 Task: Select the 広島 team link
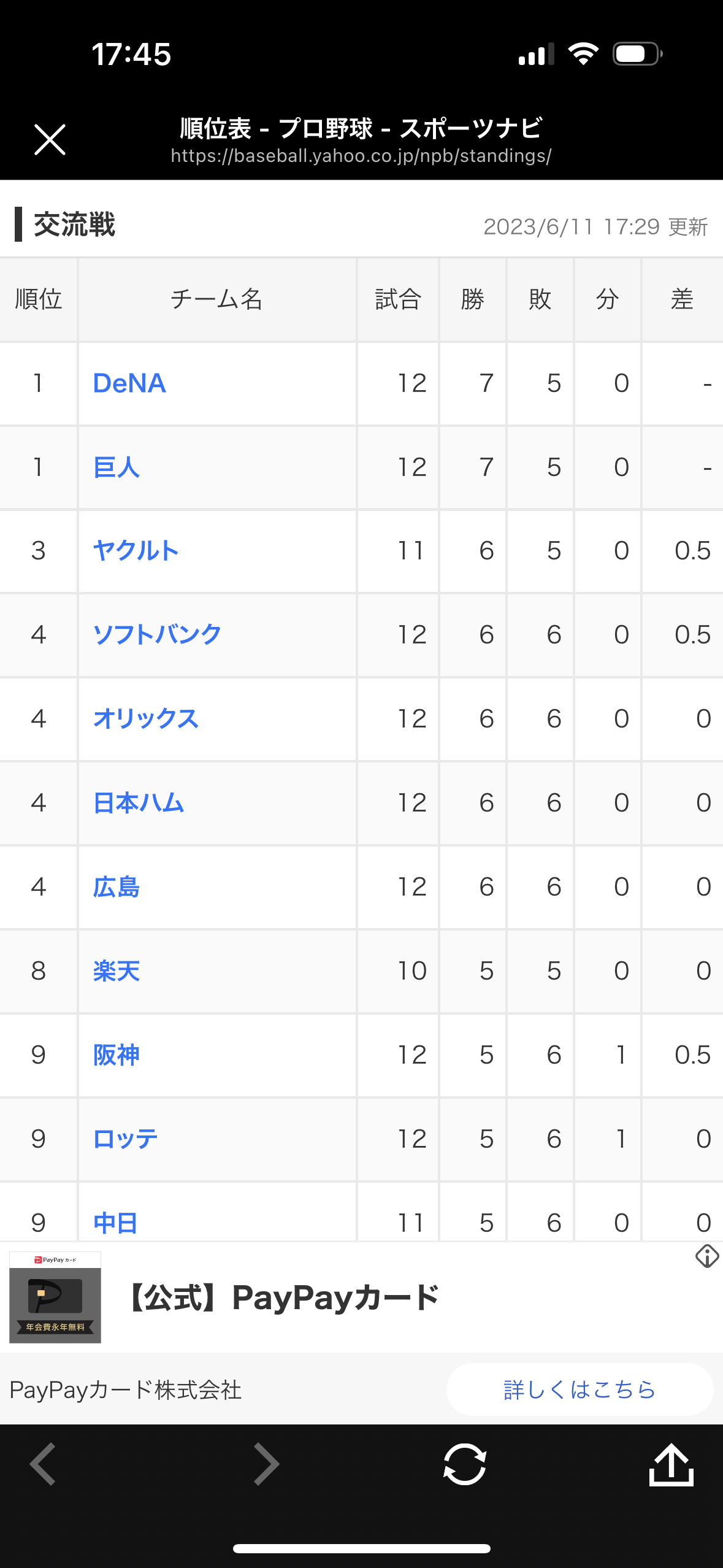pos(117,887)
